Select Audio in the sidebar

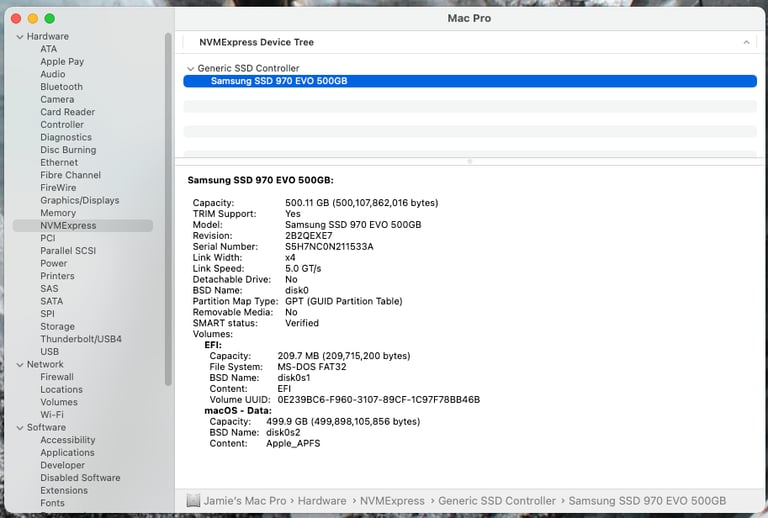point(52,74)
